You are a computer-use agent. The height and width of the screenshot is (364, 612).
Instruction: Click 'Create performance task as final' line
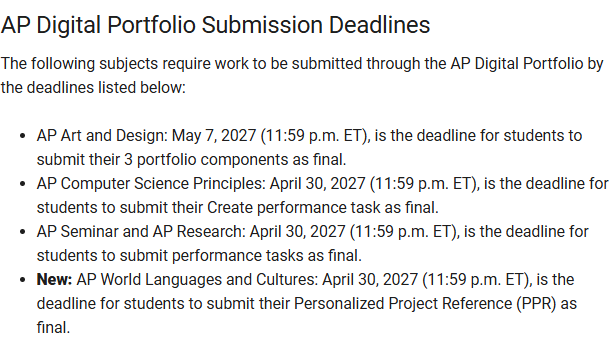point(323,208)
